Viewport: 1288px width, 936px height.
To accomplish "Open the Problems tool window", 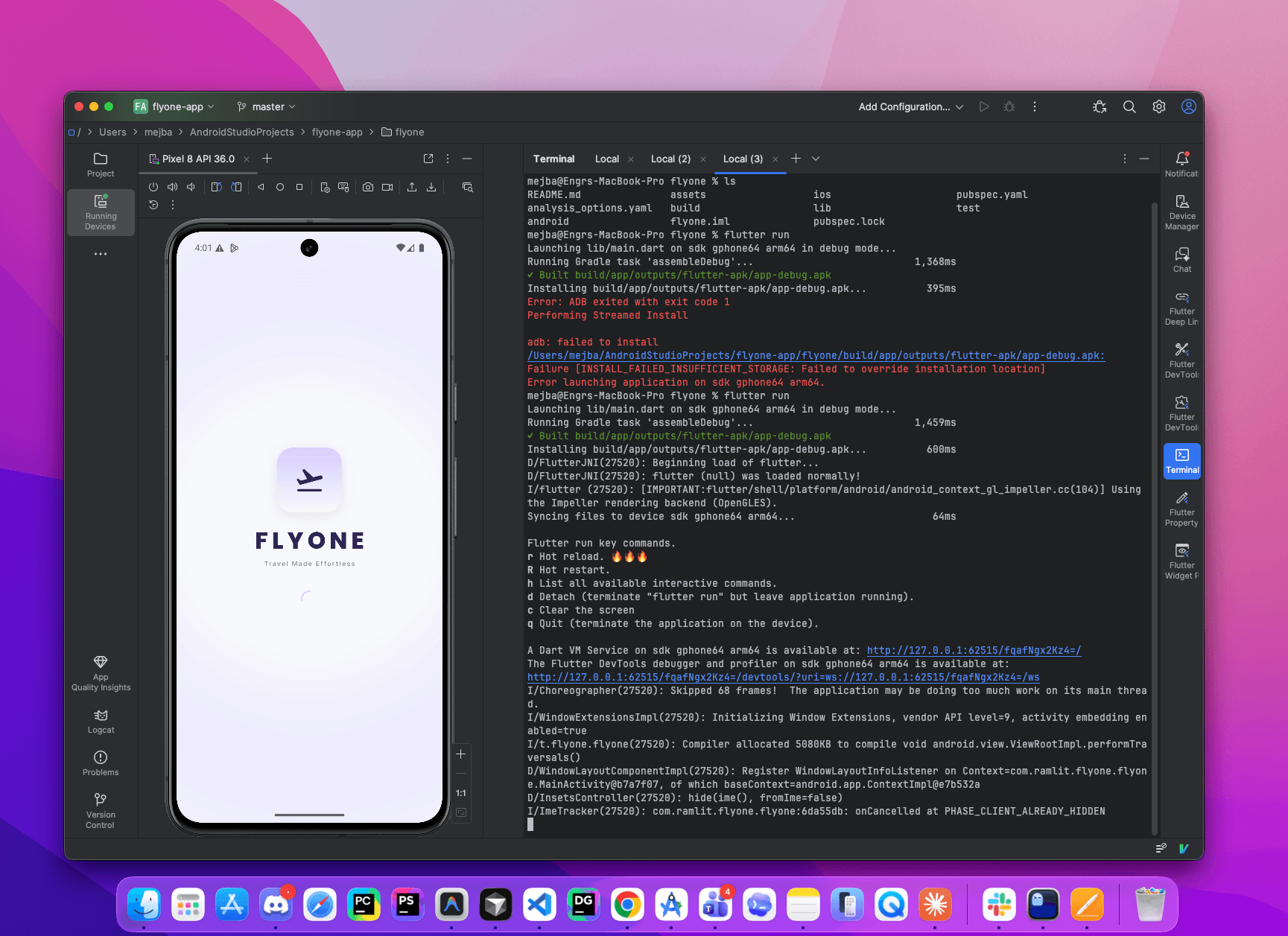I will pyautogui.click(x=101, y=764).
